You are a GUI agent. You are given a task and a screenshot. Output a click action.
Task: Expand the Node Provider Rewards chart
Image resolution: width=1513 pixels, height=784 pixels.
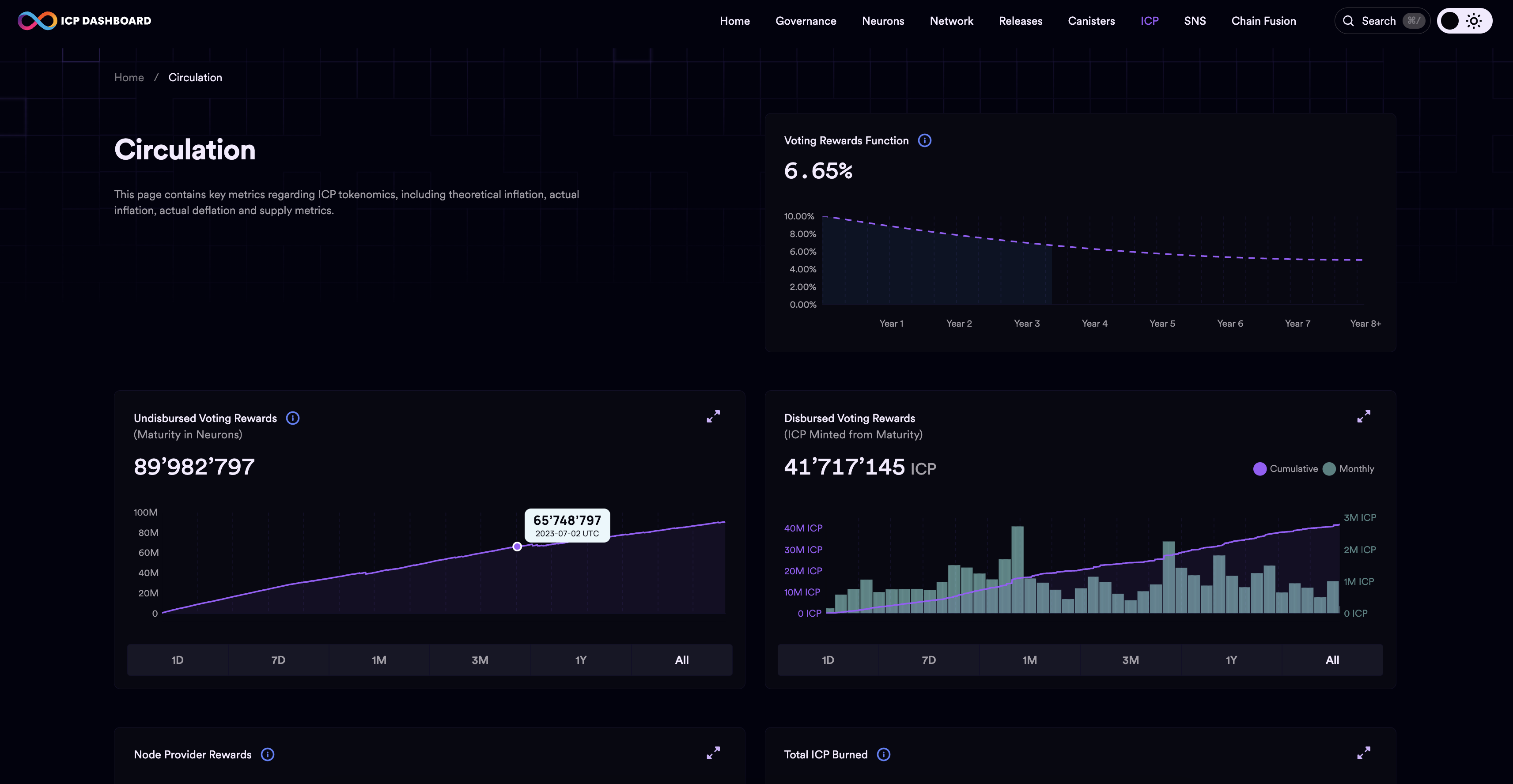[x=713, y=753]
